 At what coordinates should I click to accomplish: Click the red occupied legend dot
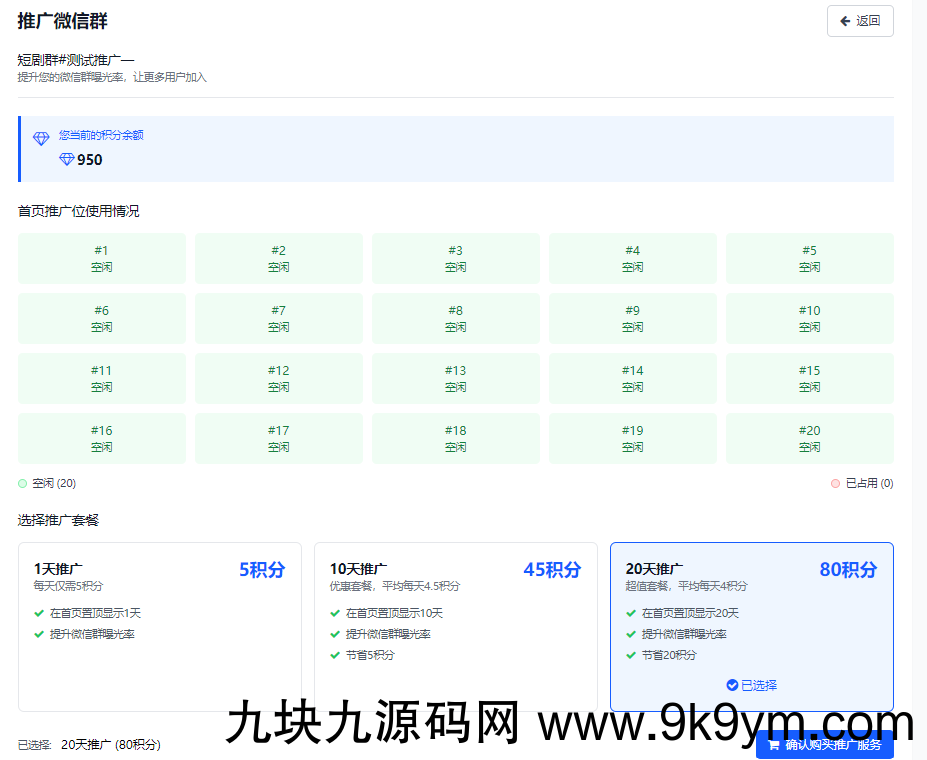coord(835,484)
